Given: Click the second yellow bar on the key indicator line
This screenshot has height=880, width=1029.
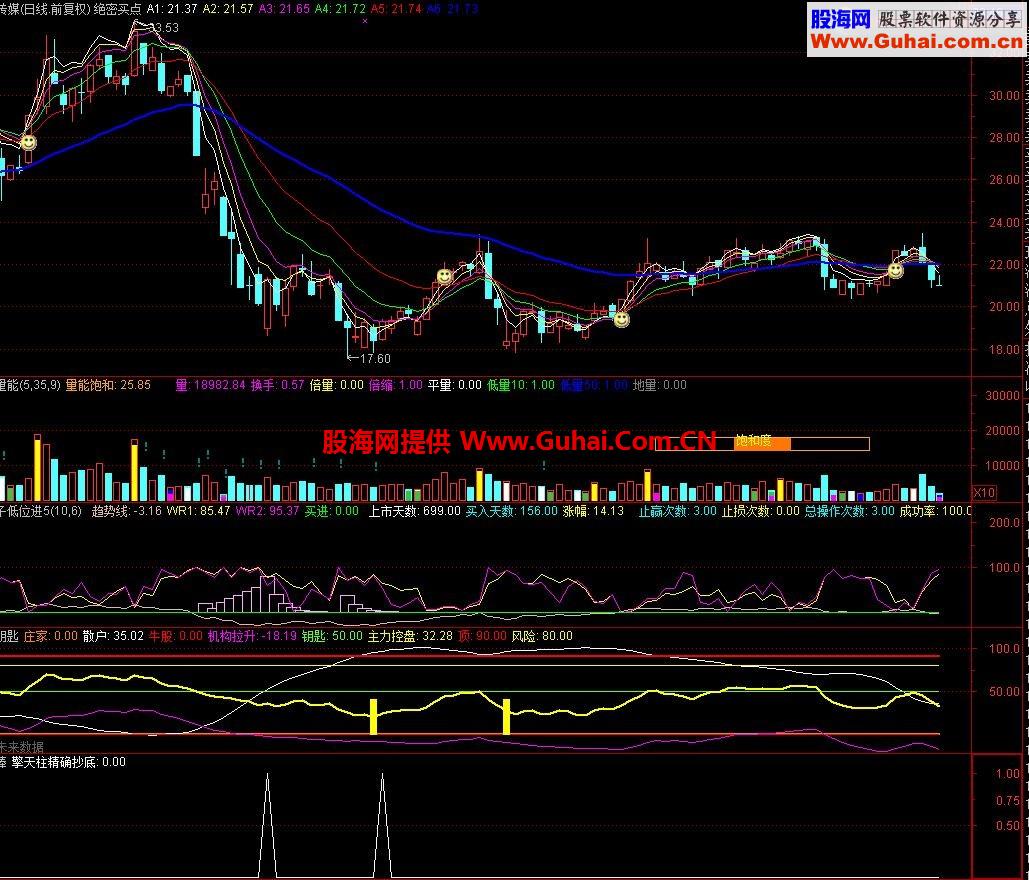Looking at the screenshot, I should coord(507,717).
